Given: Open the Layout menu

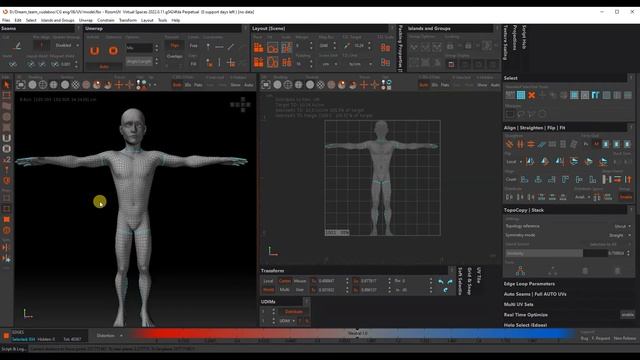Looking at the screenshot, I should pyautogui.click(x=147, y=20).
